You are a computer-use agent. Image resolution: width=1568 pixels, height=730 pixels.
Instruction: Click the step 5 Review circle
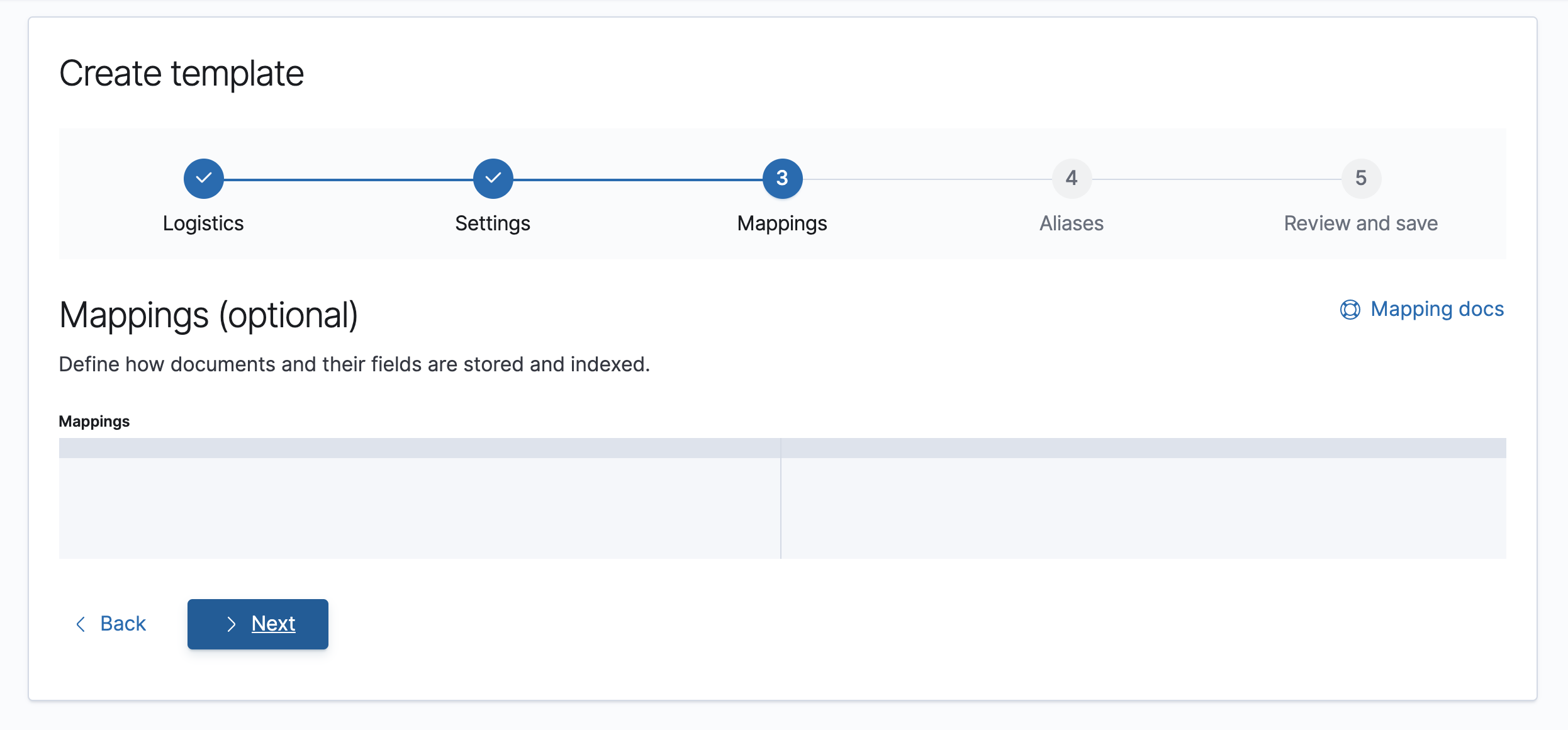coord(1361,179)
